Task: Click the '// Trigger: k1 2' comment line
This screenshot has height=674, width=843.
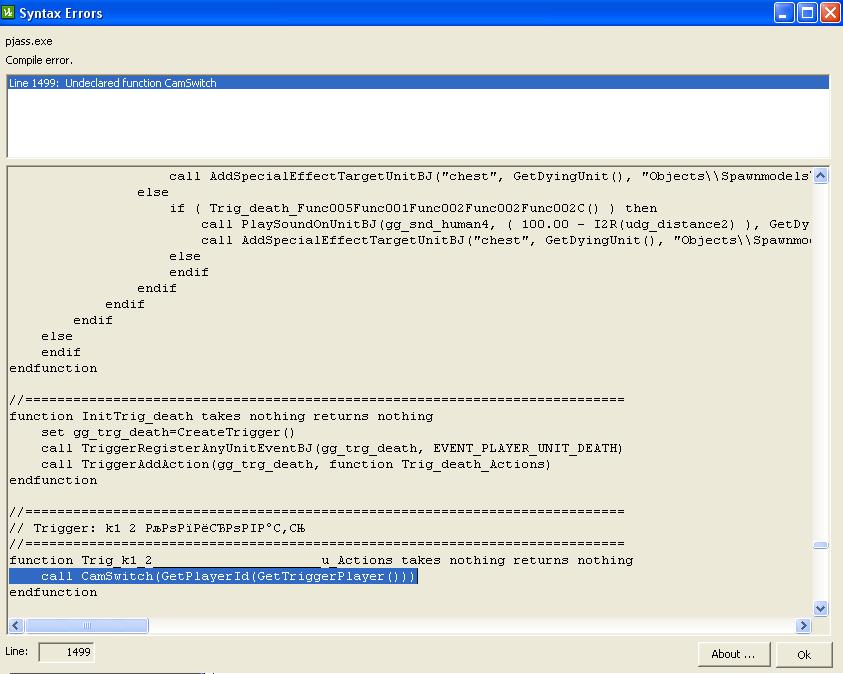Action: 158,528
